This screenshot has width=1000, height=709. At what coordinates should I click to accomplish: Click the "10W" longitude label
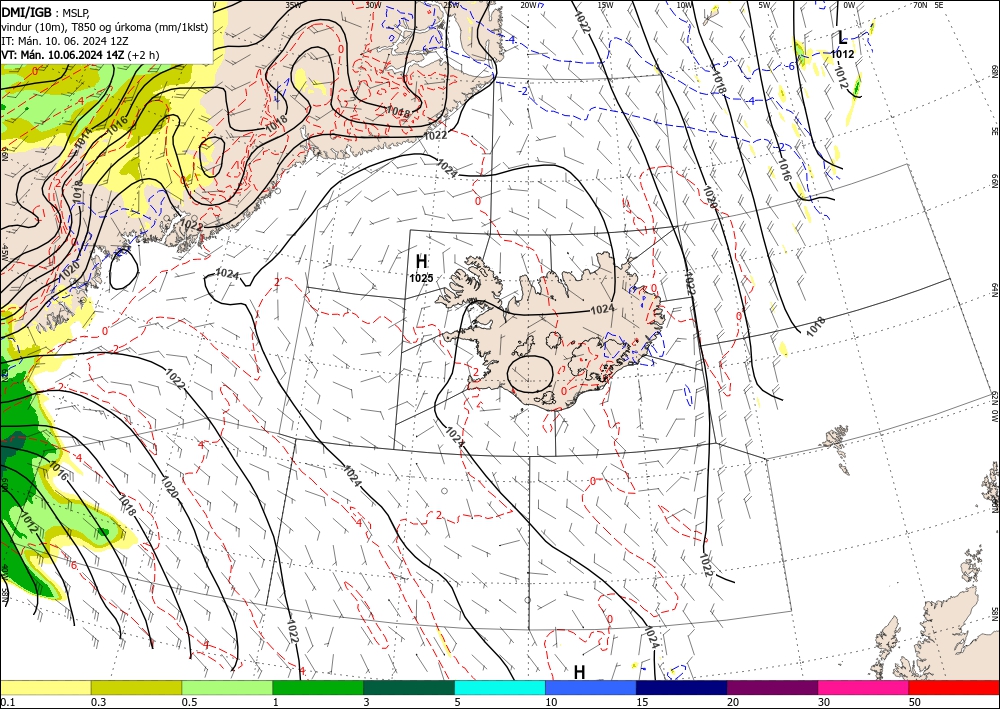point(684,5)
